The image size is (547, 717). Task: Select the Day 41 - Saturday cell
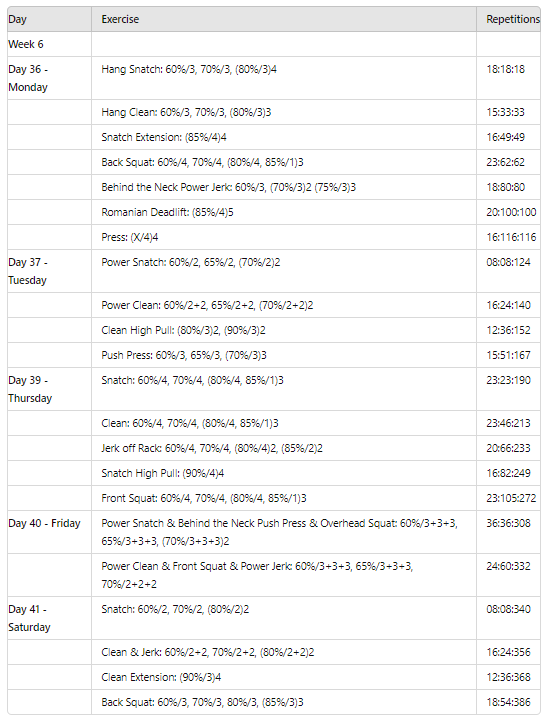click(x=49, y=618)
